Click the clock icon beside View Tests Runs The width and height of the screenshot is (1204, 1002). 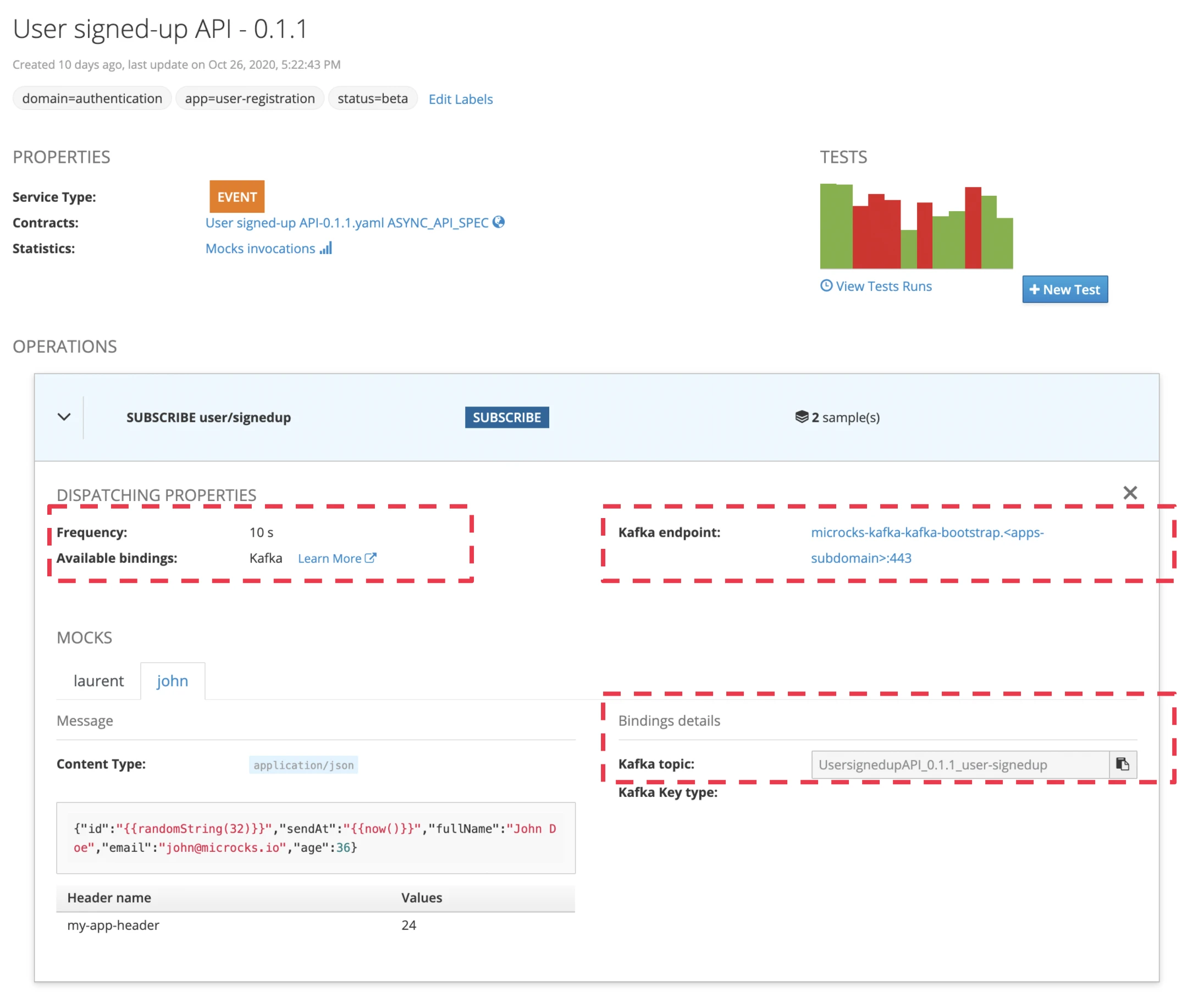point(826,285)
